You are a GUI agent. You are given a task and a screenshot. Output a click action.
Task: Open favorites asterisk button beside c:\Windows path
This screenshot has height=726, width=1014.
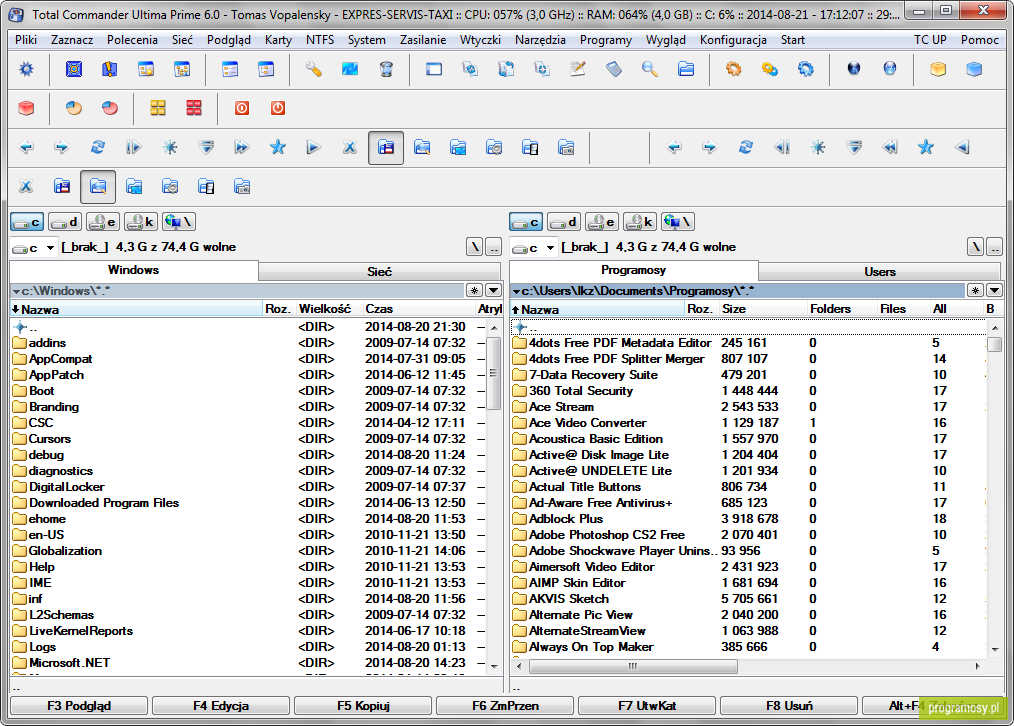474,291
